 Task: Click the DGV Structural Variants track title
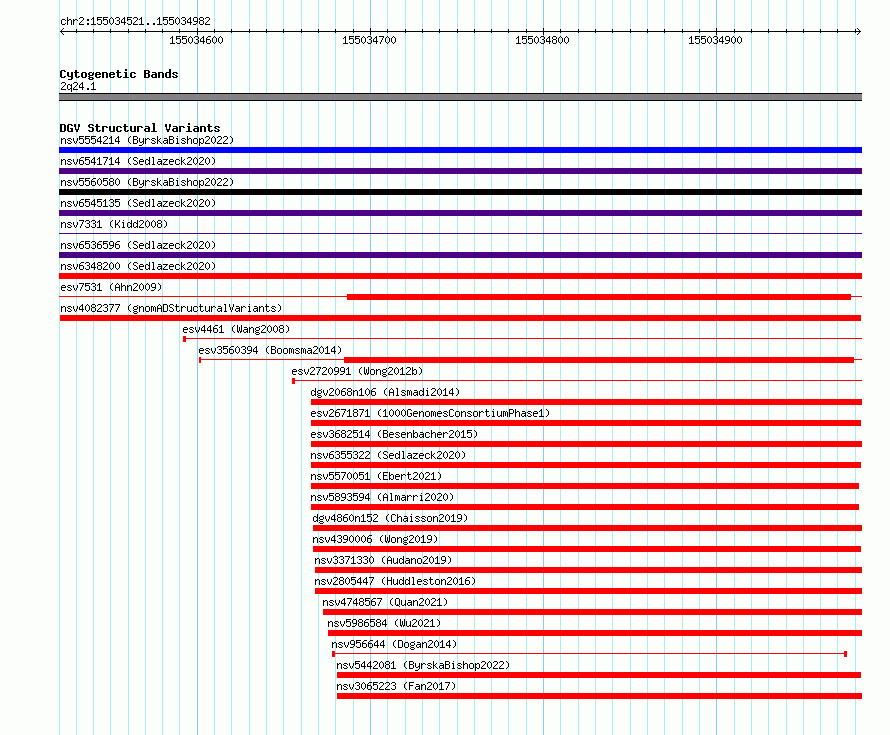coord(140,128)
